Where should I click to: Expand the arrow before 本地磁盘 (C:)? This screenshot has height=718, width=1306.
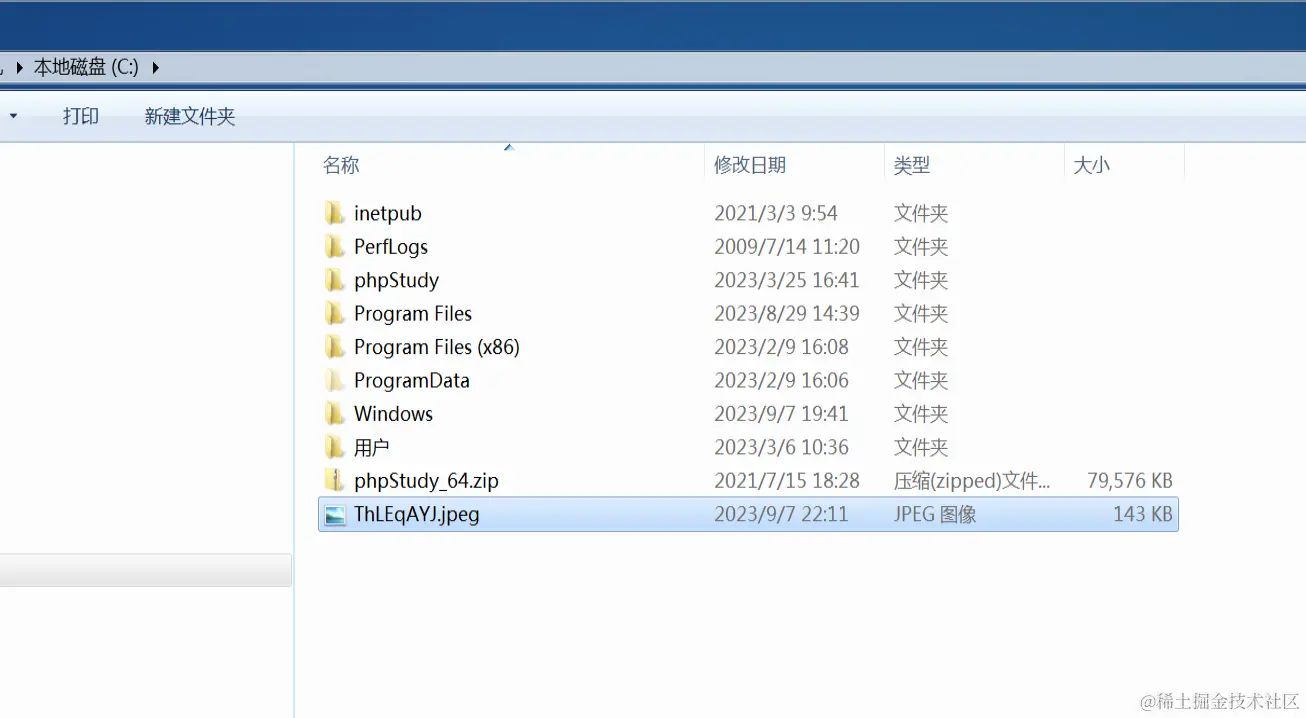20,68
